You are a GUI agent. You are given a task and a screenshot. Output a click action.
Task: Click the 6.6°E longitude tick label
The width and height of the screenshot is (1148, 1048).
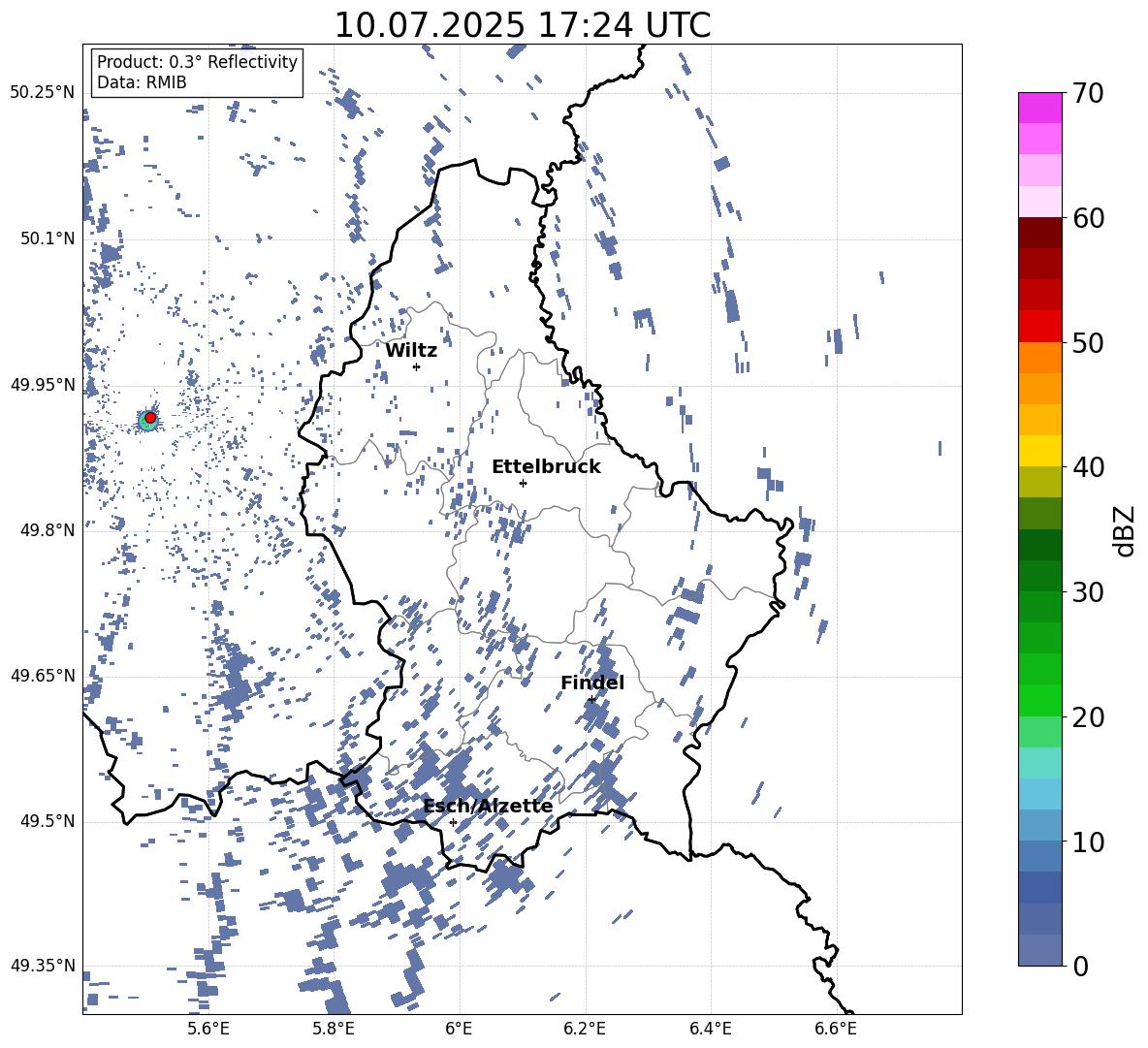pyautogui.click(x=836, y=1029)
